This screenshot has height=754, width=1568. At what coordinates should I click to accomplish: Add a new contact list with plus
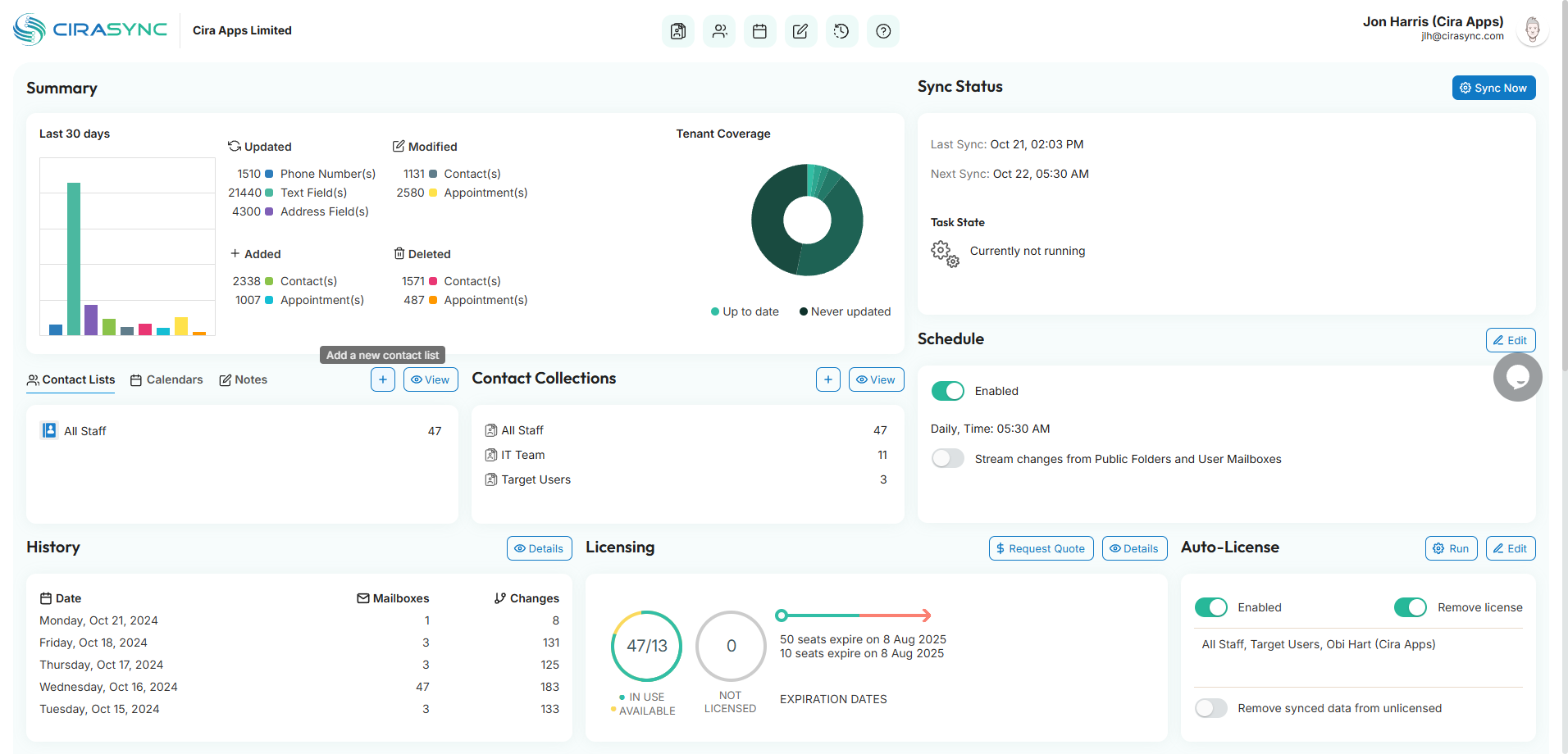point(383,379)
